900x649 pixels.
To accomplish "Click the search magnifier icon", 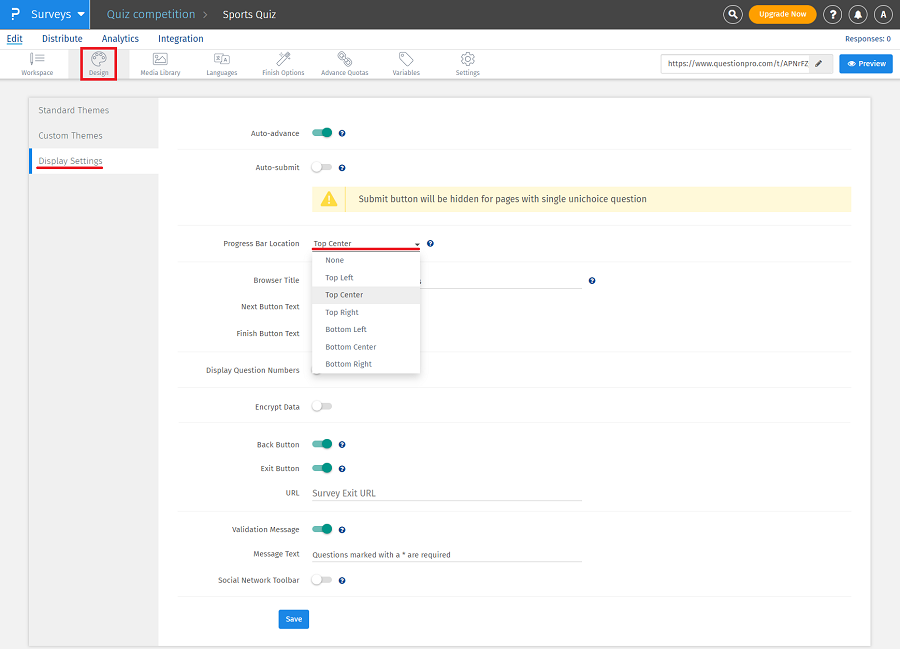I will (x=734, y=14).
